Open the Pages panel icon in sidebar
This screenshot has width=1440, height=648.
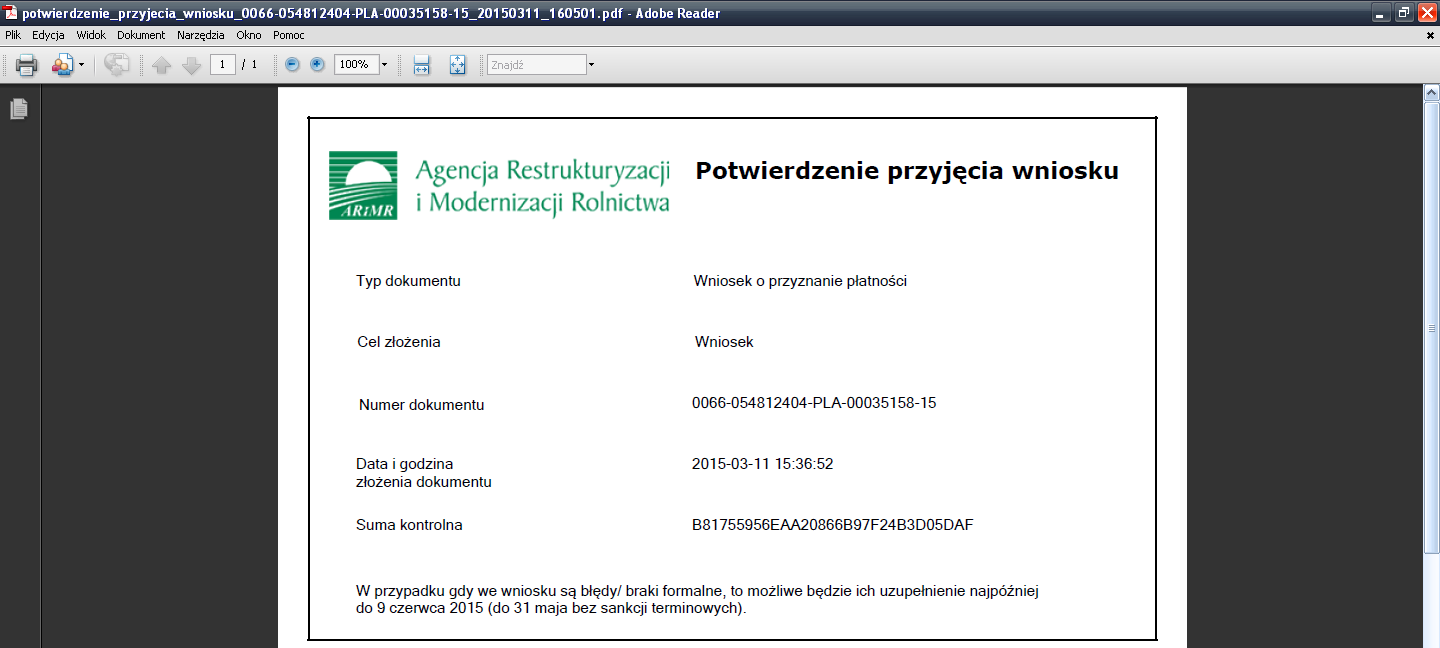click(x=19, y=109)
